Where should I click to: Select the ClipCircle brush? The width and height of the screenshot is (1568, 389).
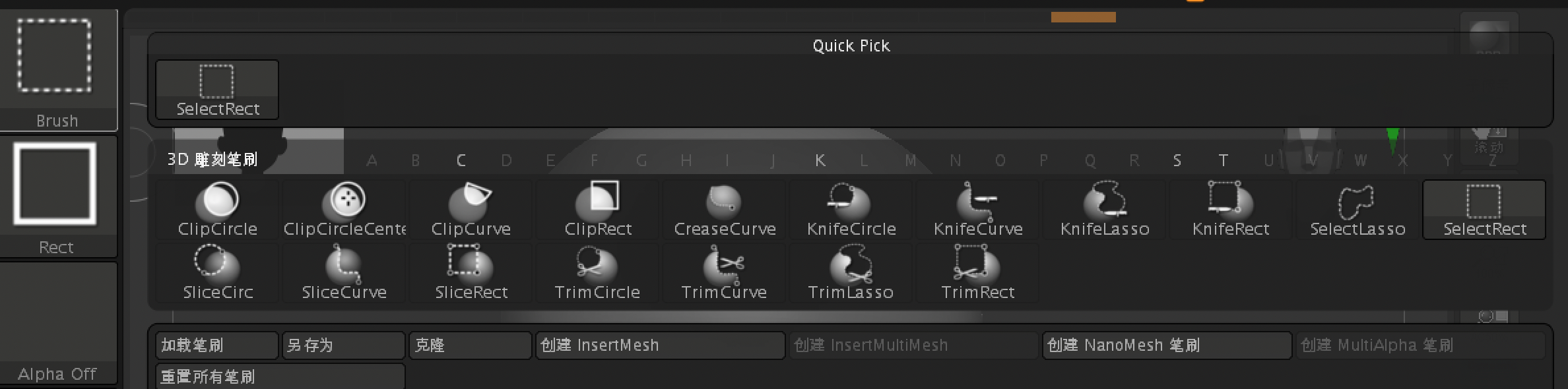click(217, 210)
